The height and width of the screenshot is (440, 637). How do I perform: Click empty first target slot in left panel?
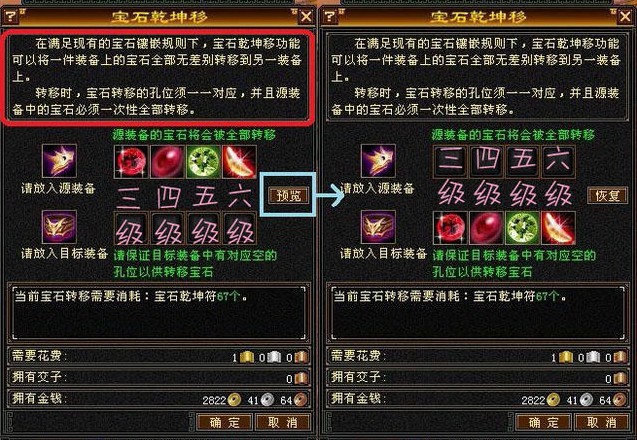131,228
